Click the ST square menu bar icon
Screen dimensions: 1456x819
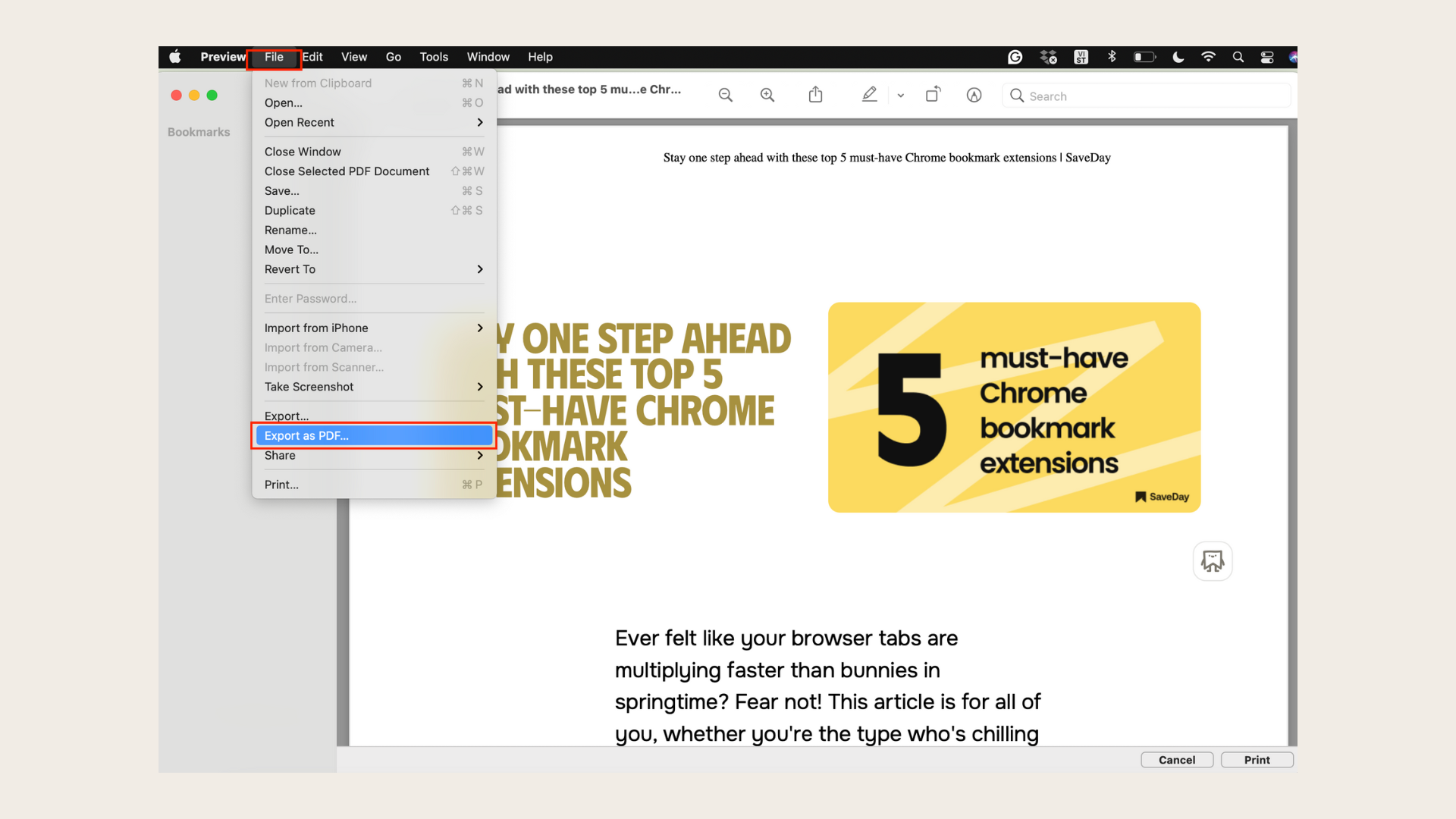click(x=1081, y=57)
